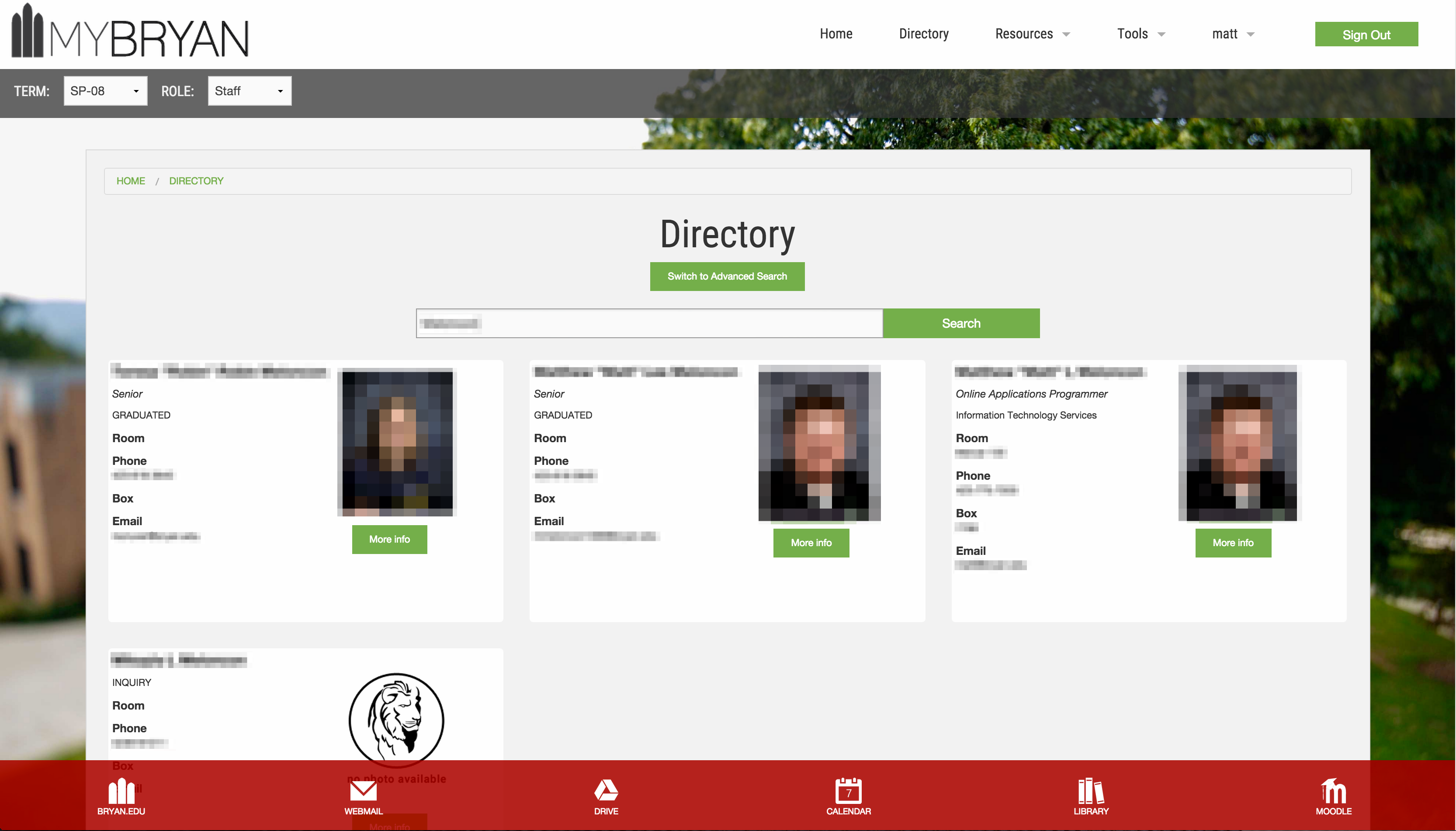Click the INQUIRY status text
Image resolution: width=1456 pixels, height=831 pixels.
pyautogui.click(x=131, y=682)
